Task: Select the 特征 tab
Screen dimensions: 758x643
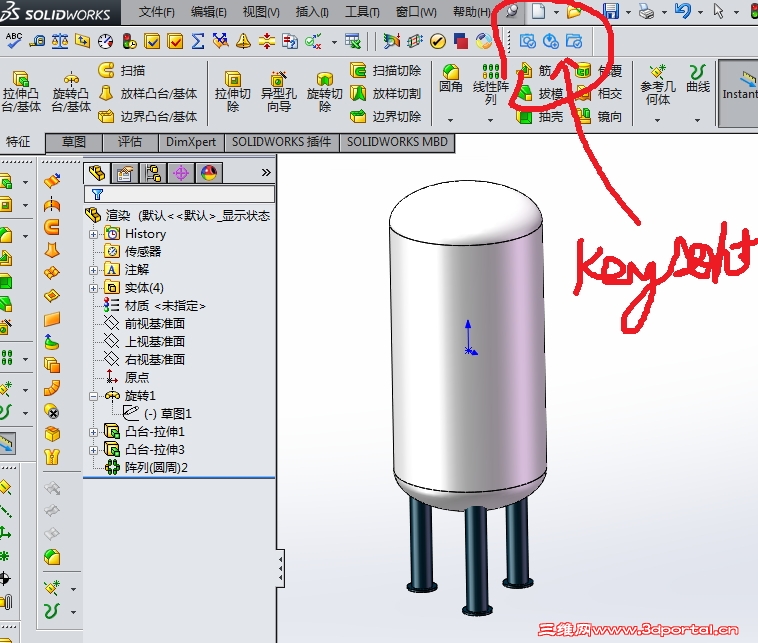Action: pos(18,142)
